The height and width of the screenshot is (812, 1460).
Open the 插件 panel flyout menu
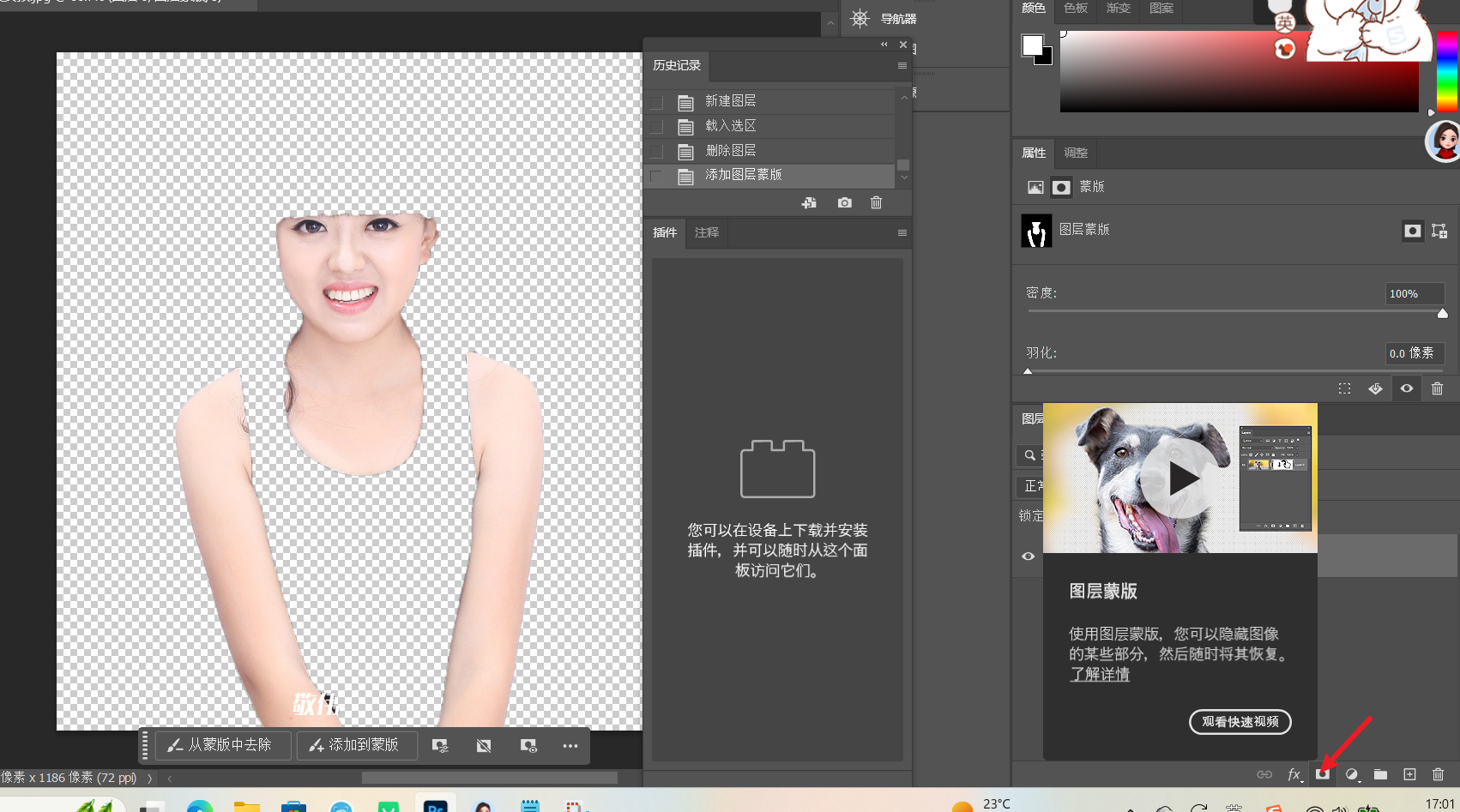902,232
